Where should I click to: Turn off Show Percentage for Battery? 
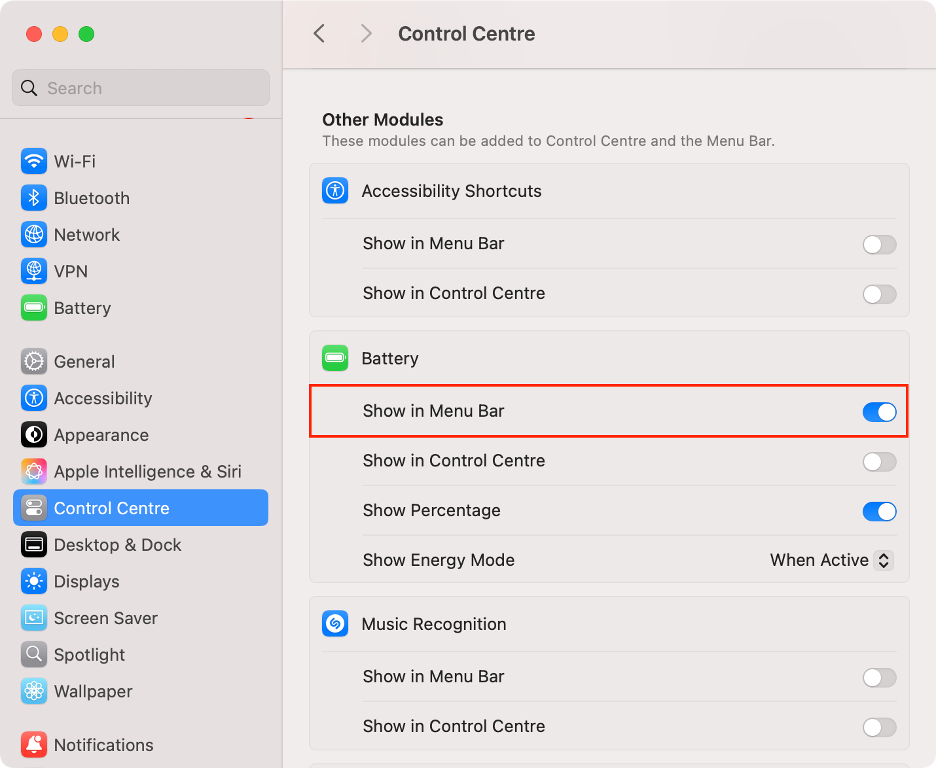coord(879,511)
